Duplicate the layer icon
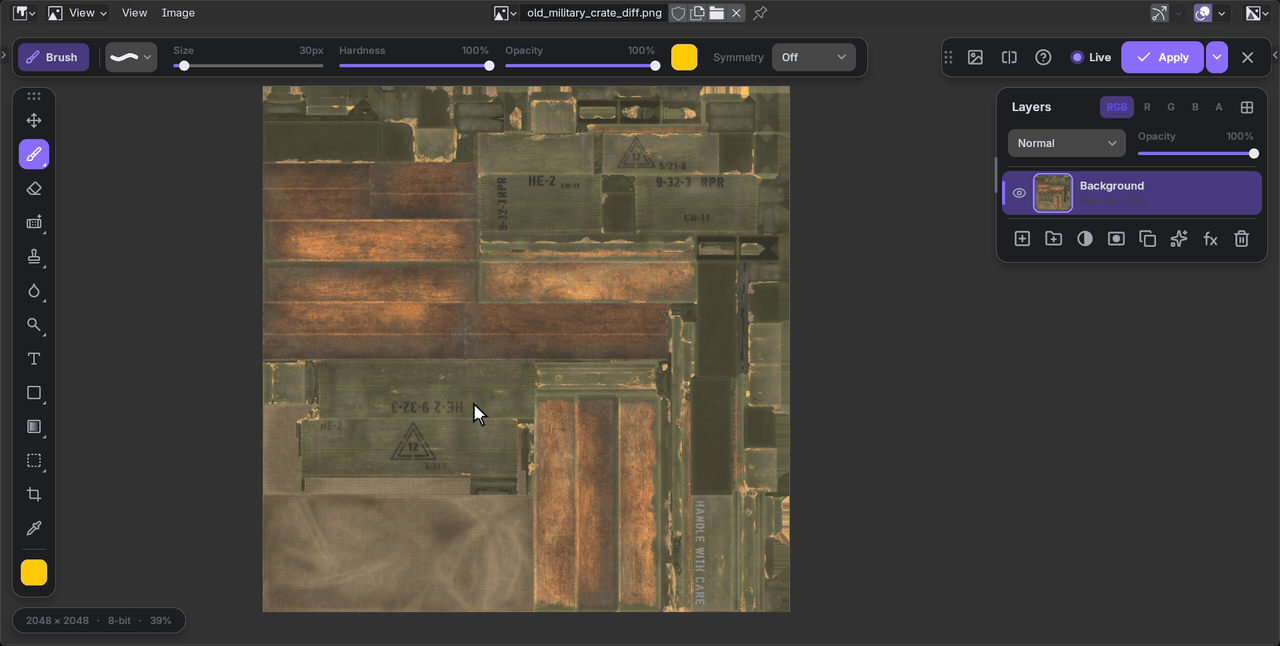 [x=1148, y=239]
